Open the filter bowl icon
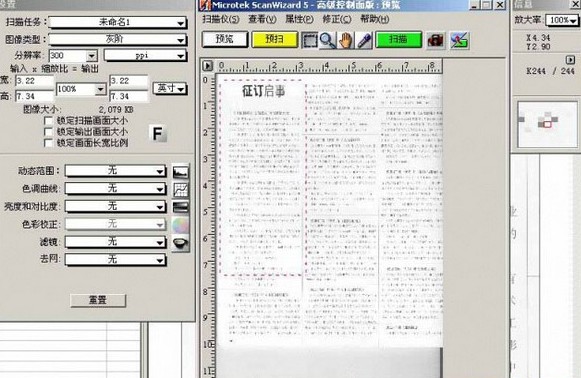Image resolution: width=581 pixels, height=378 pixels. [x=180, y=243]
